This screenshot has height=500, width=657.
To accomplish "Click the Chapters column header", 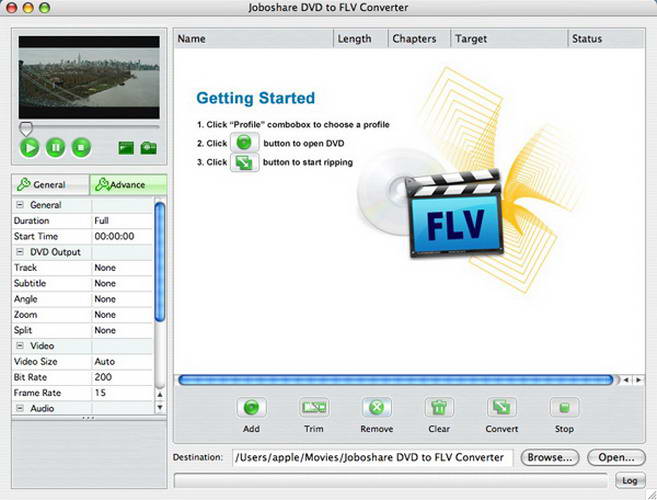I will pos(419,39).
